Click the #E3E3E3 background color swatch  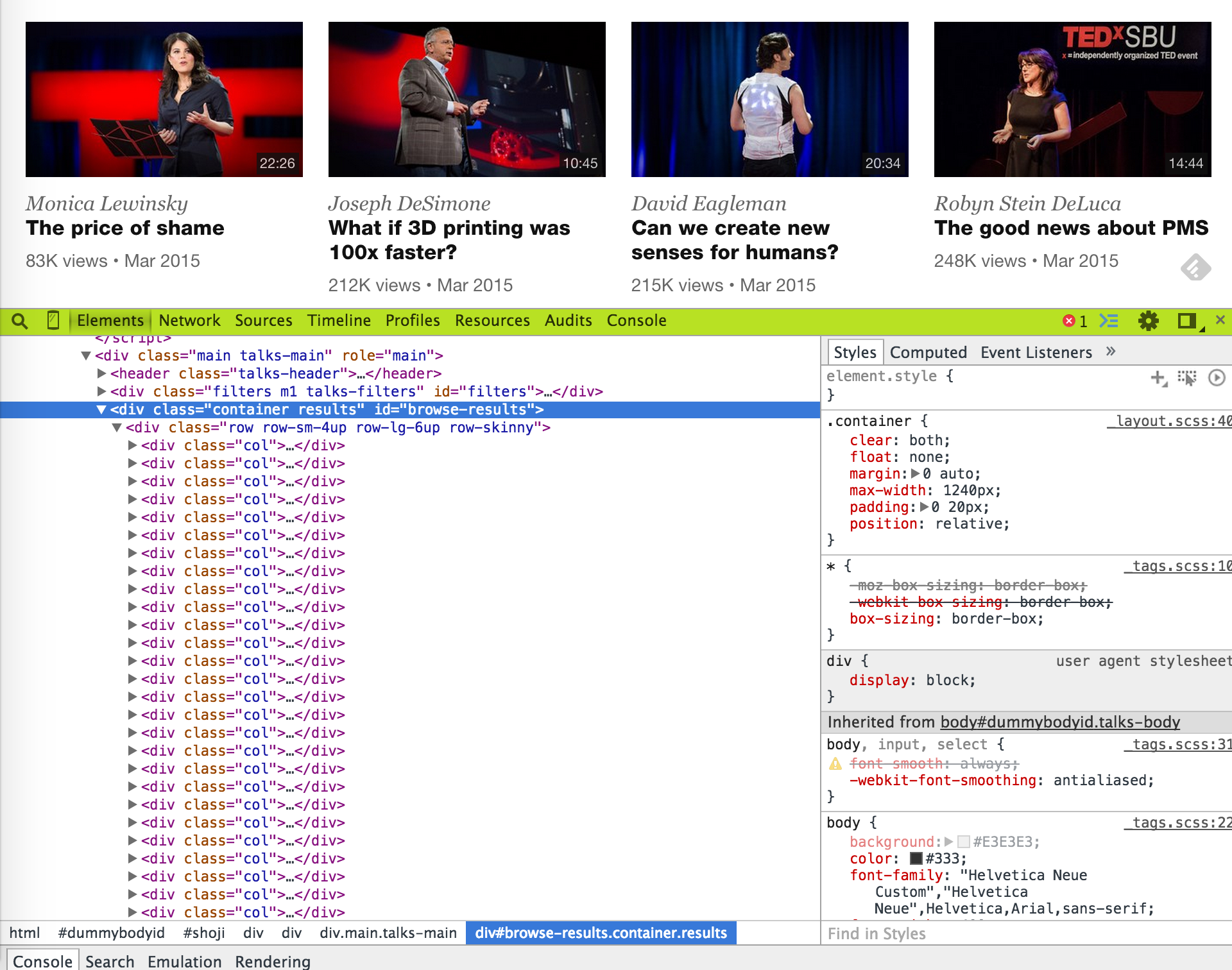[x=963, y=842]
